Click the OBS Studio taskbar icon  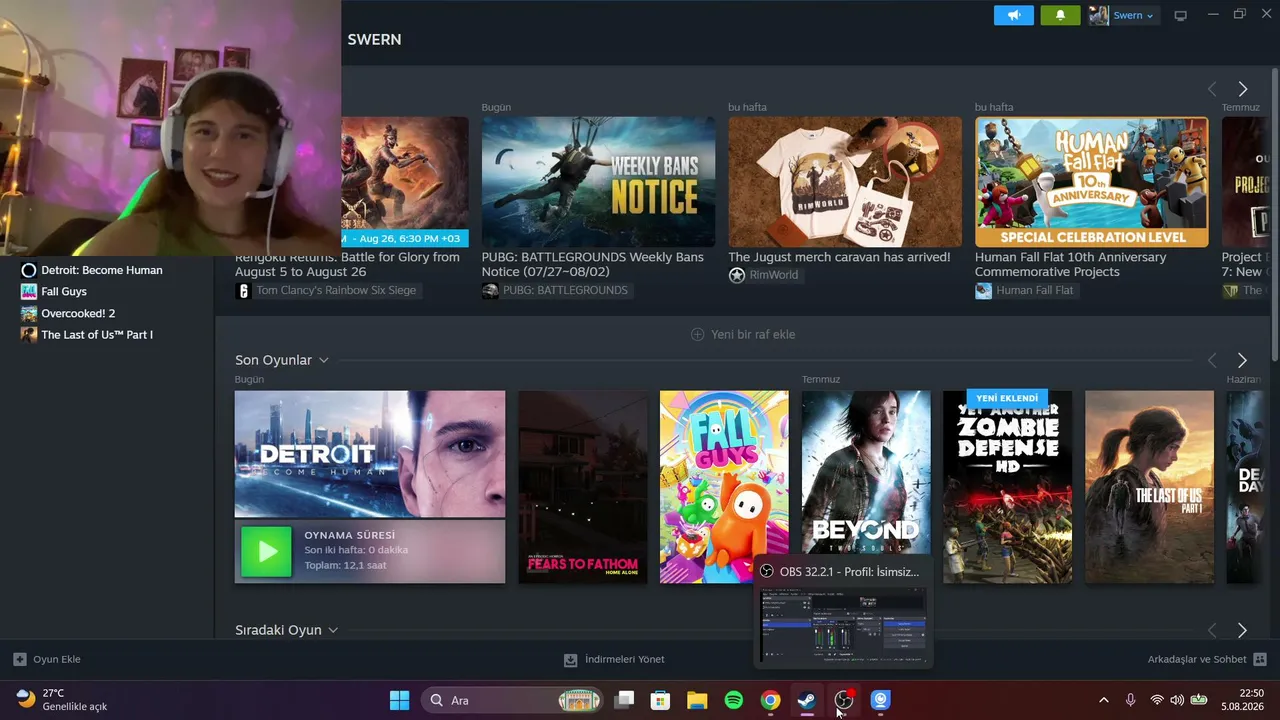click(844, 700)
